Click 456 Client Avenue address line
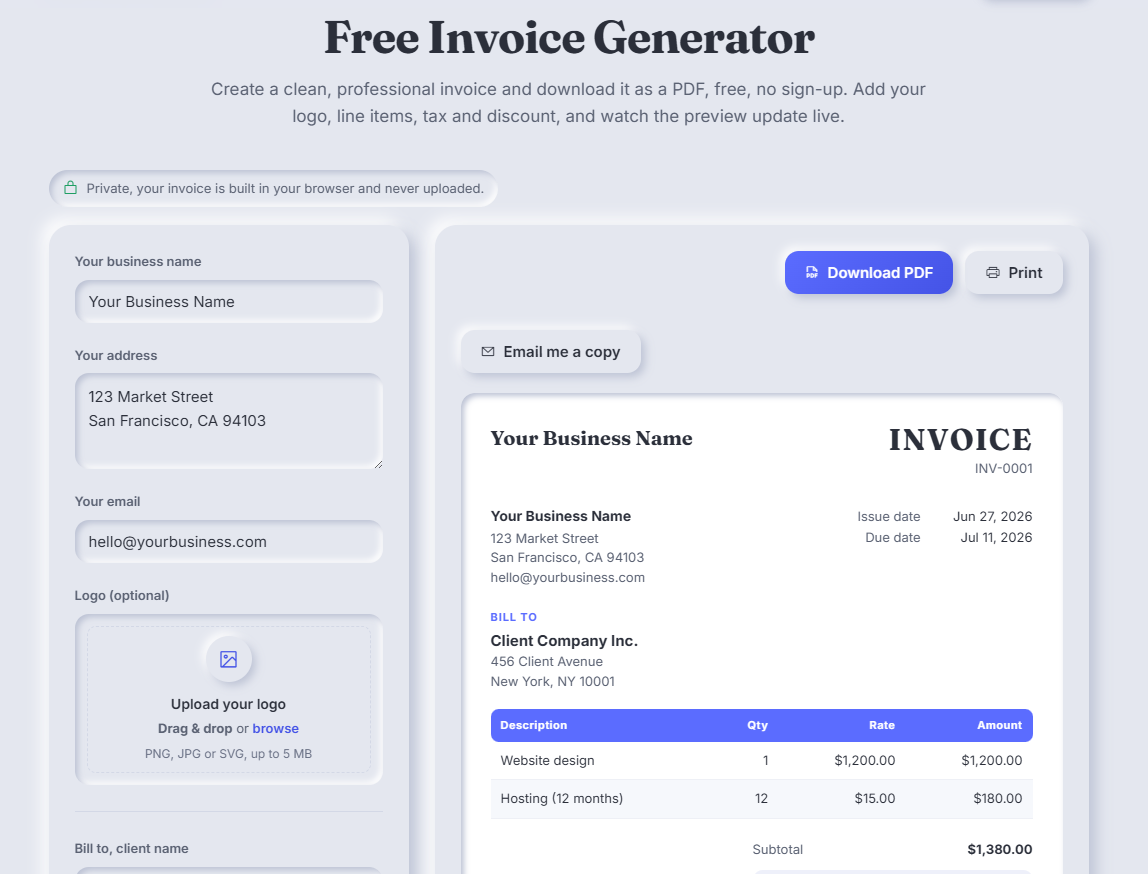This screenshot has height=874, width=1148. pyautogui.click(x=546, y=661)
